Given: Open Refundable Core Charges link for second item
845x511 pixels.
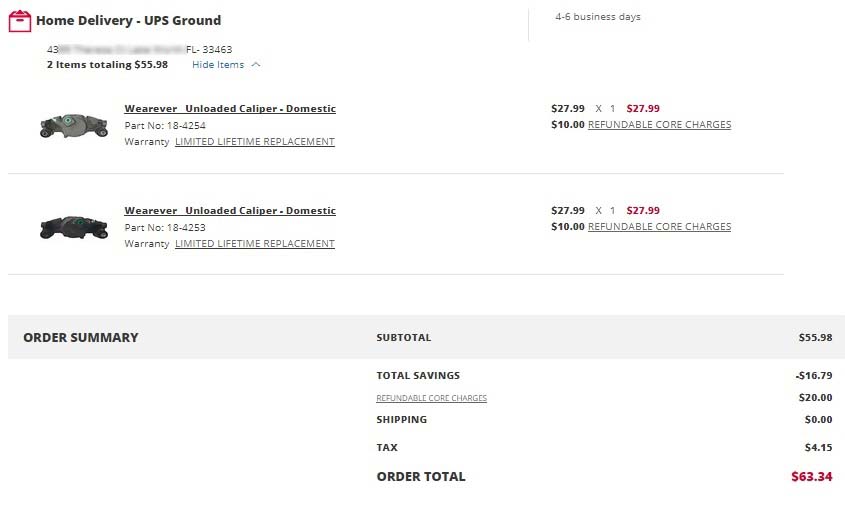Looking at the screenshot, I should 660,226.
